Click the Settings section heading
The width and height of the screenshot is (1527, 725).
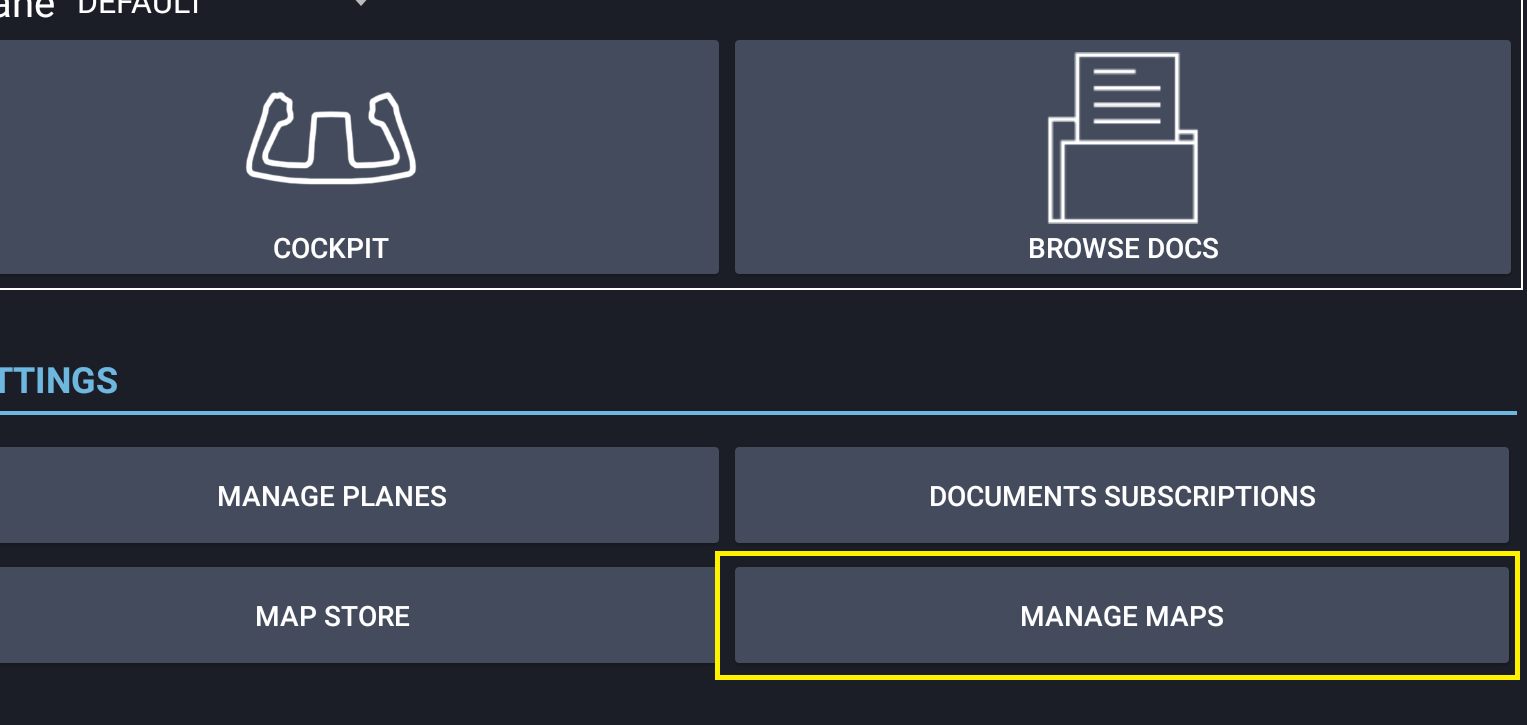click(58, 381)
